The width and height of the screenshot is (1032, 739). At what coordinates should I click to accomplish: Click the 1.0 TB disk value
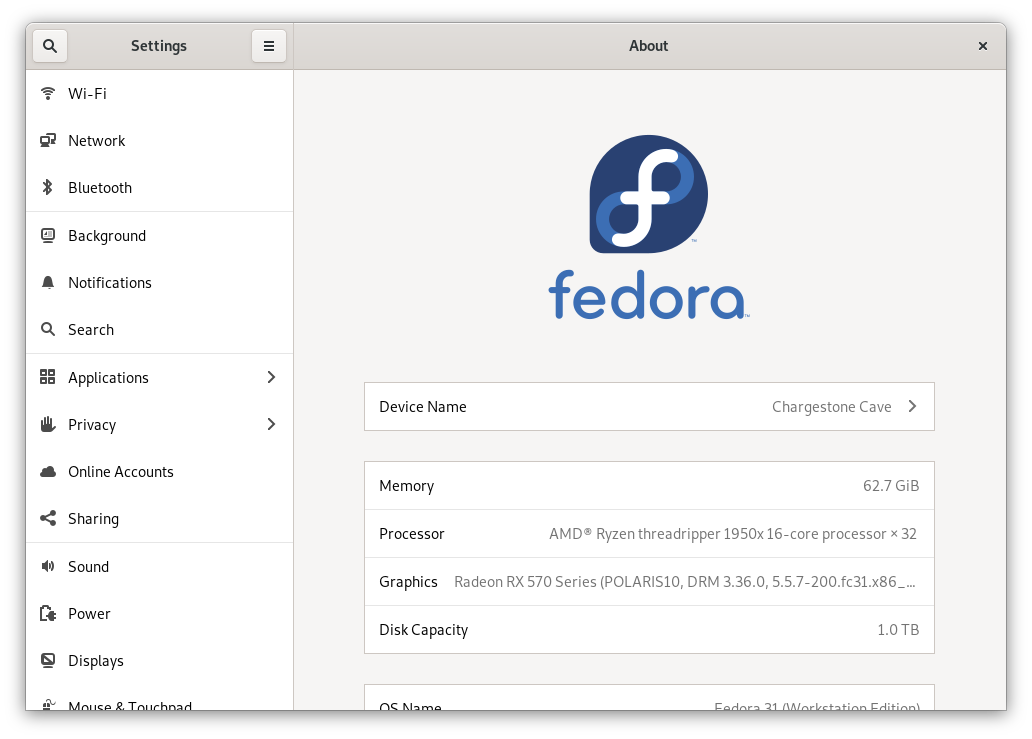coord(898,630)
